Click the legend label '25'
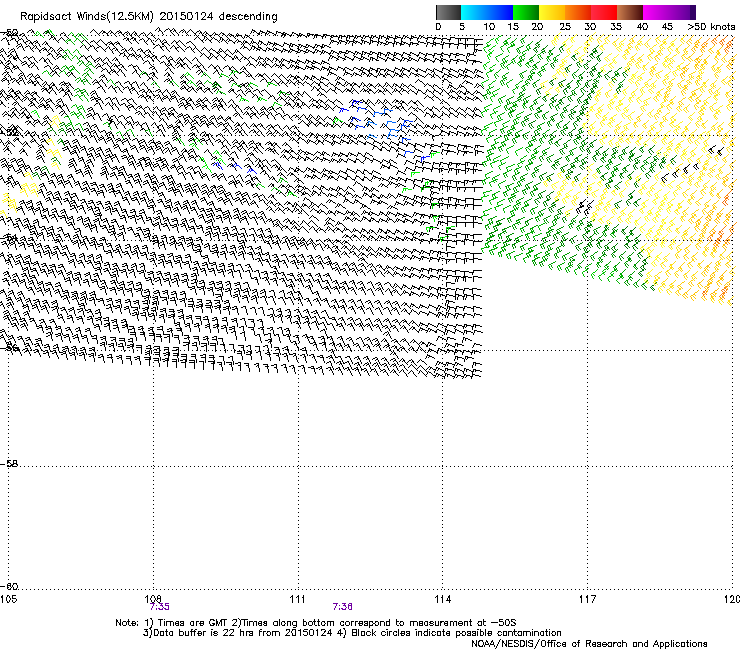The width and height of the screenshot is (740, 650). point(565,27)
